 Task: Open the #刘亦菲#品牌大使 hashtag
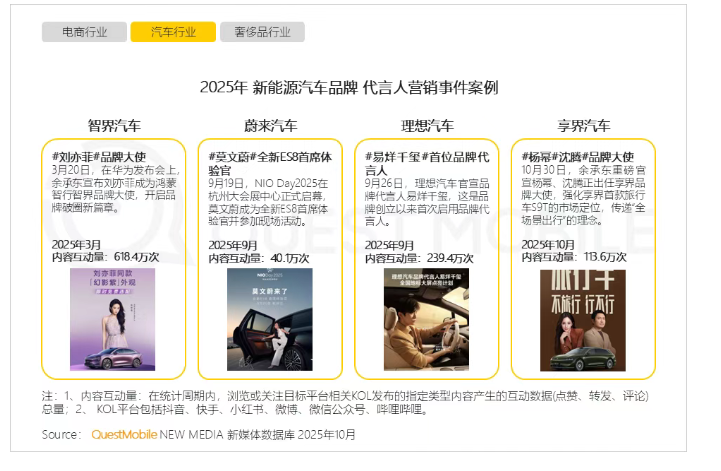(99, 157)
